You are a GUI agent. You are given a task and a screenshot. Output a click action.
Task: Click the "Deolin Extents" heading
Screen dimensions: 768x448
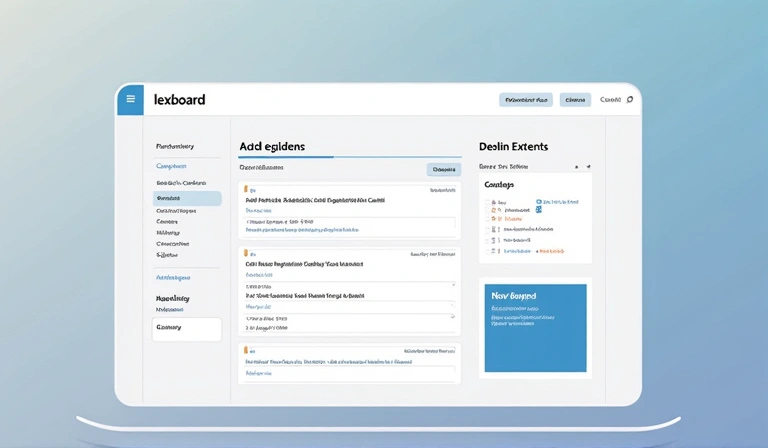(513, 146)
